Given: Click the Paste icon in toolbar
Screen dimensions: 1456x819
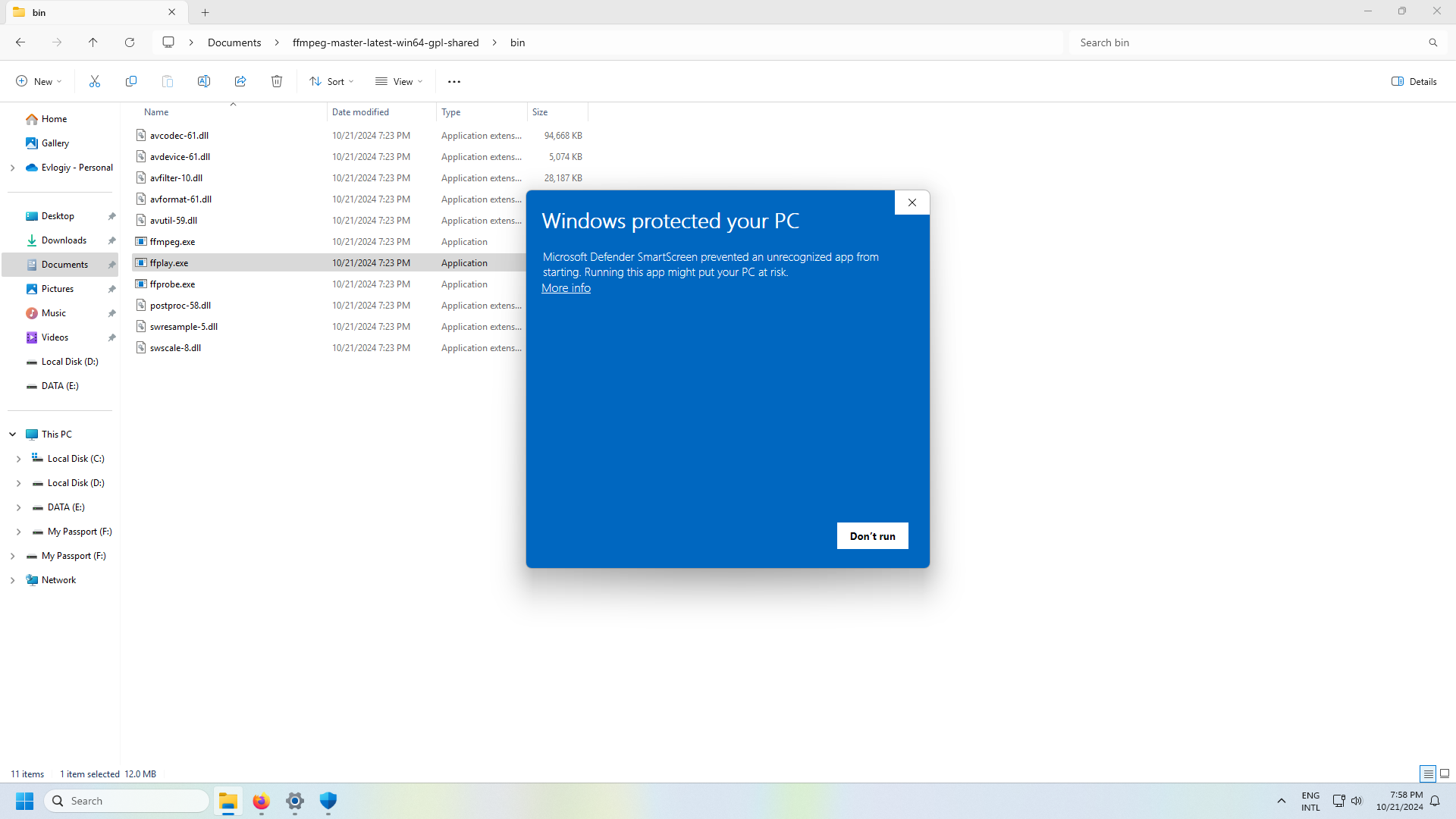Looking at the screenshot, I should (x=168, y=81).
